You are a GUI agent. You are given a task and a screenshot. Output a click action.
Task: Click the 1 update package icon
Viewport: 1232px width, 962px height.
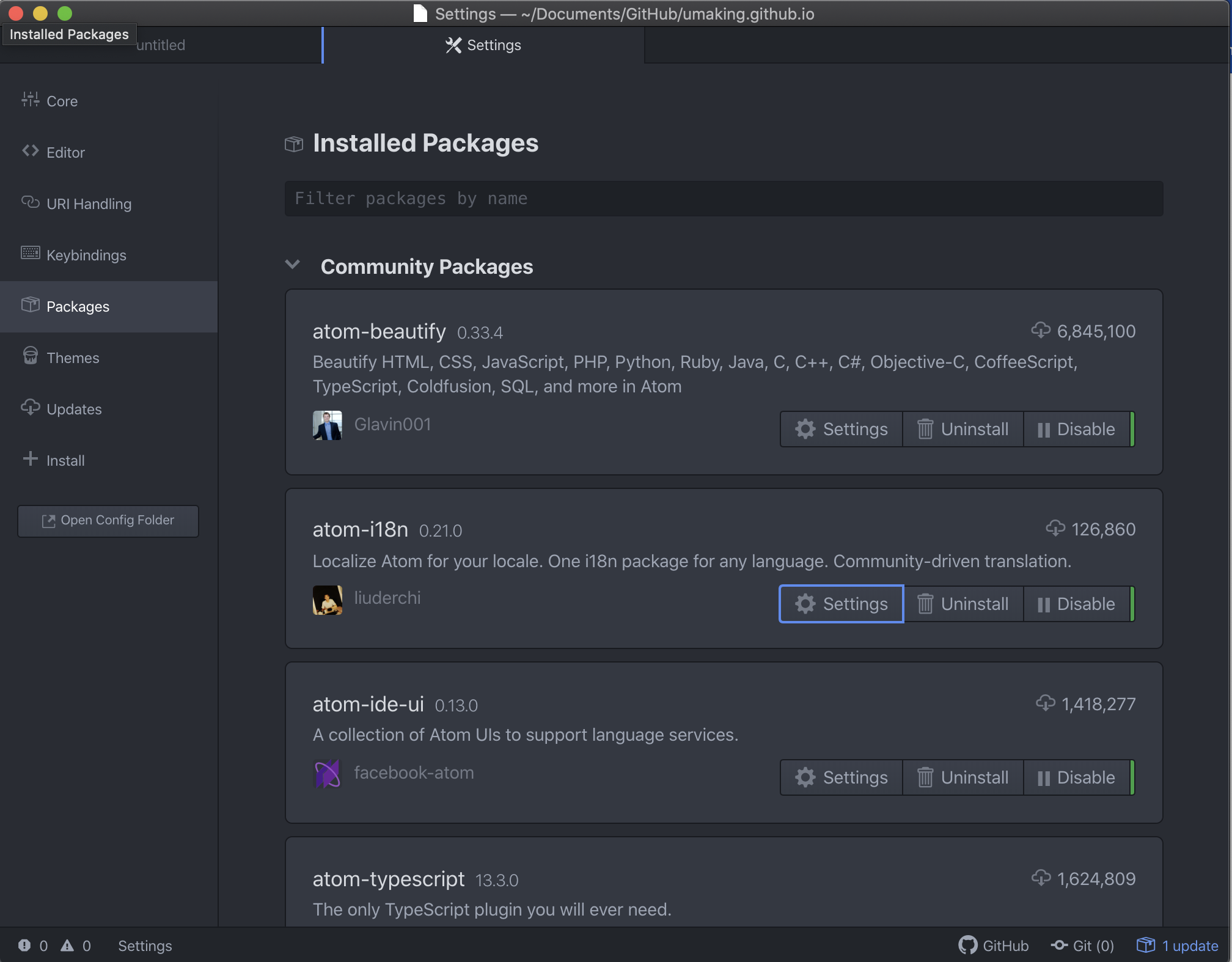tap(1145, 945)
